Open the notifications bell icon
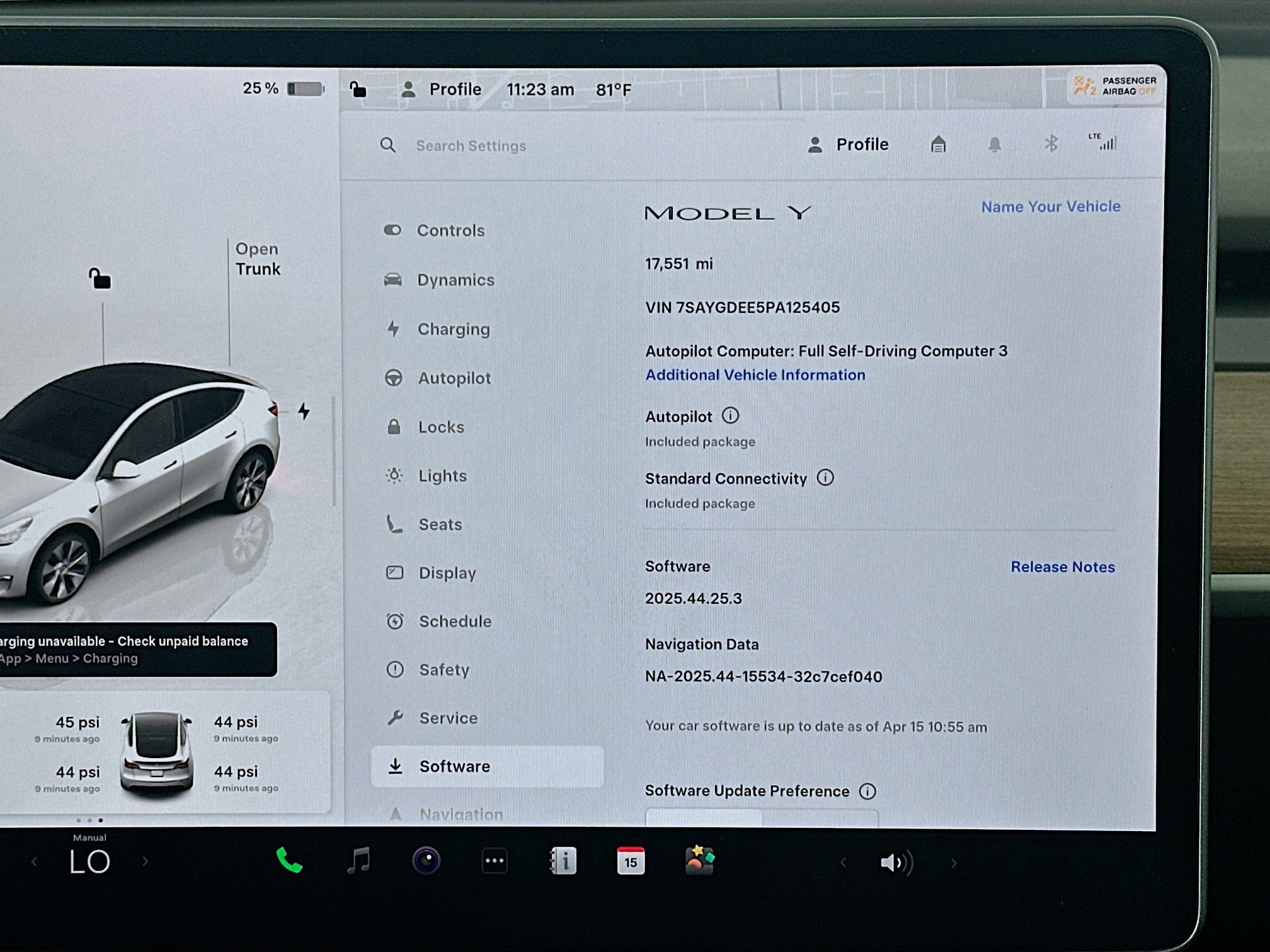Viewport: 1270px width, 952px height. point(995,144)
